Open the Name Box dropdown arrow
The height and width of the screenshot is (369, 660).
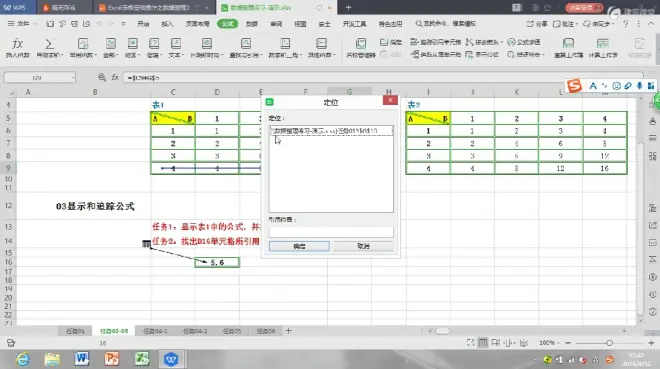coord(73,77)
